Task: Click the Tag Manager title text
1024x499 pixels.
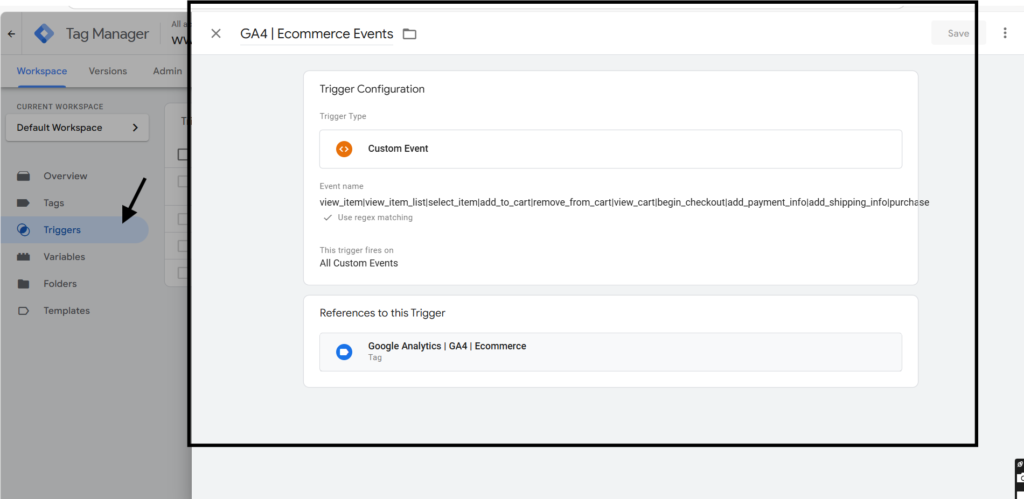Action: (107, 33)
